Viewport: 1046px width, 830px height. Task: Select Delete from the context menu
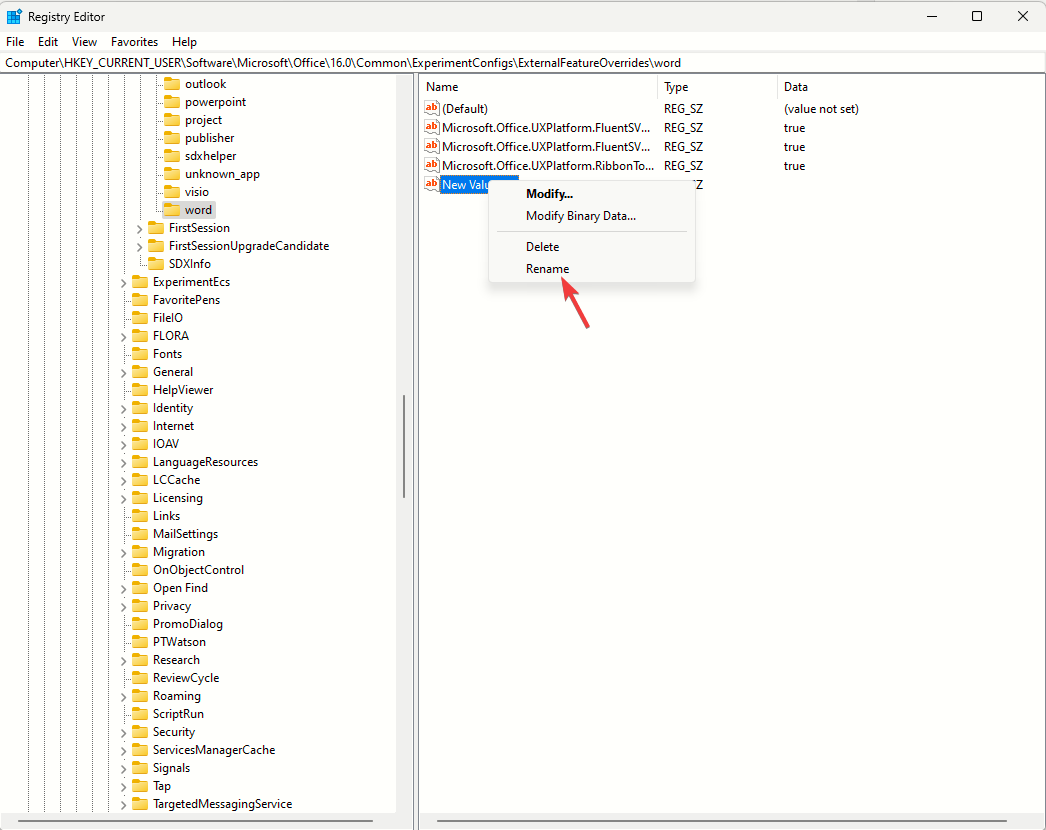(x=542, y=246)
